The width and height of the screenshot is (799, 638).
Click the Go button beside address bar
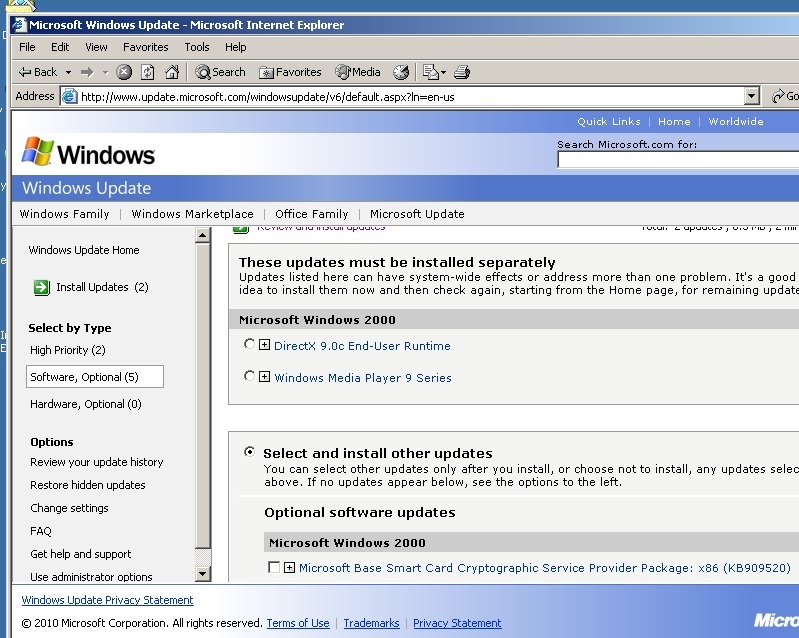[785, 96]
